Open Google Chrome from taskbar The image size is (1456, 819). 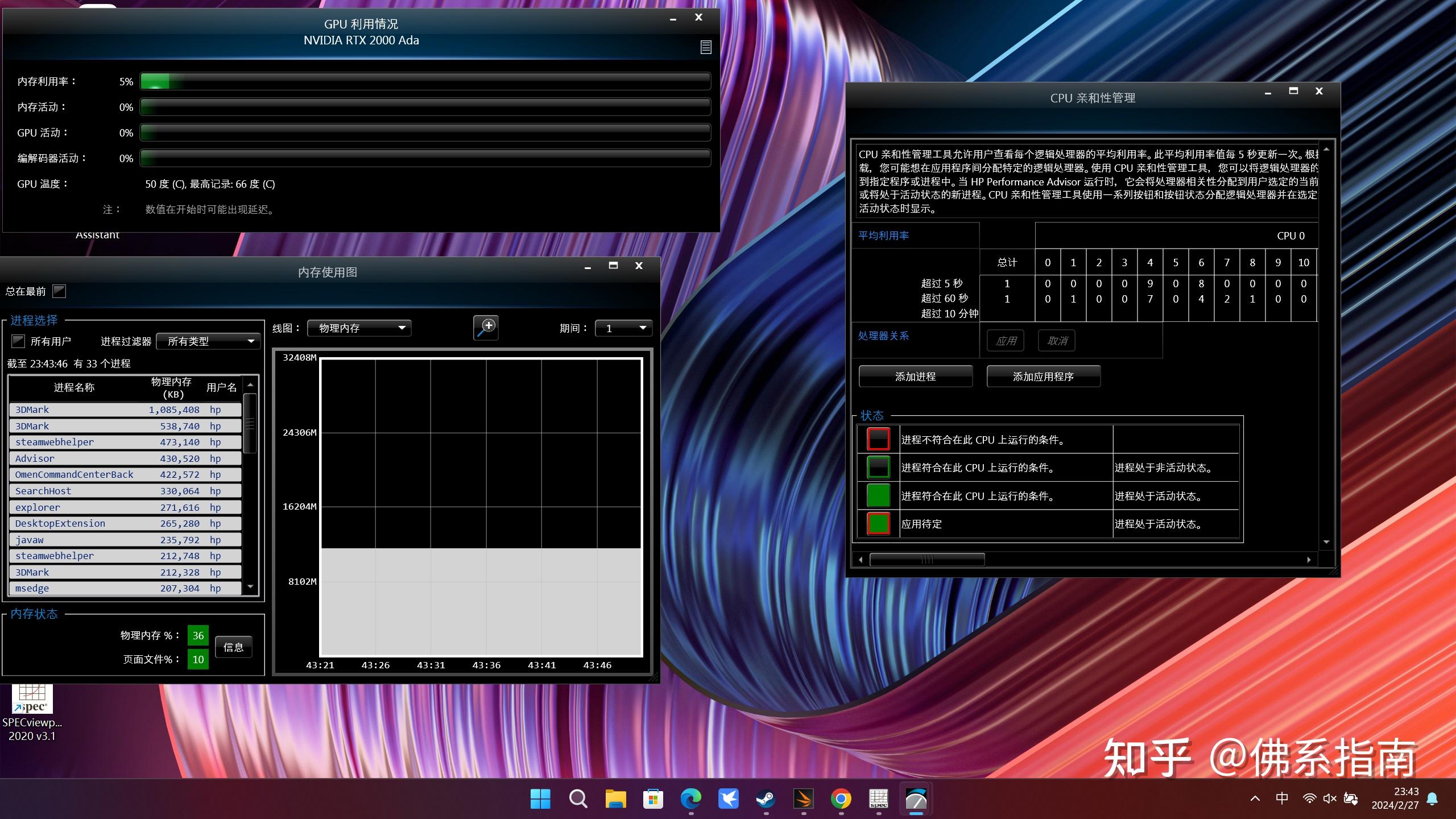[841, 799]
